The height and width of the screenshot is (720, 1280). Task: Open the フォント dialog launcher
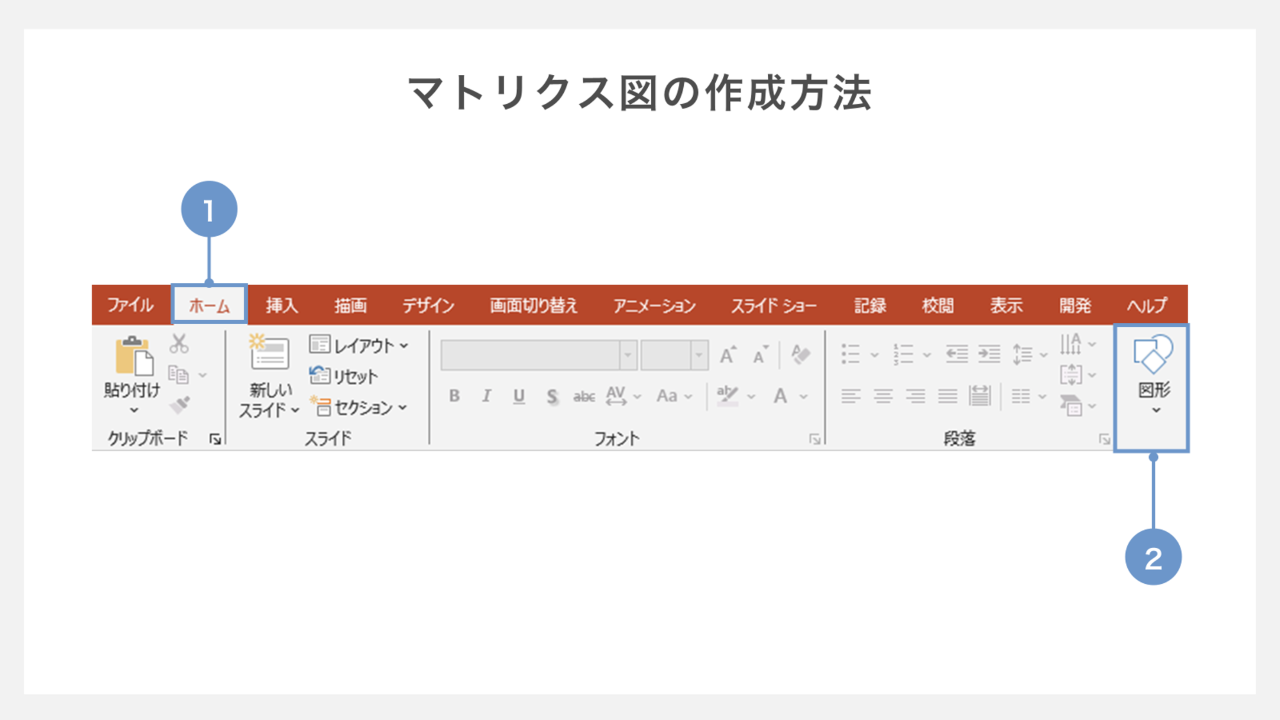(815, 439)
